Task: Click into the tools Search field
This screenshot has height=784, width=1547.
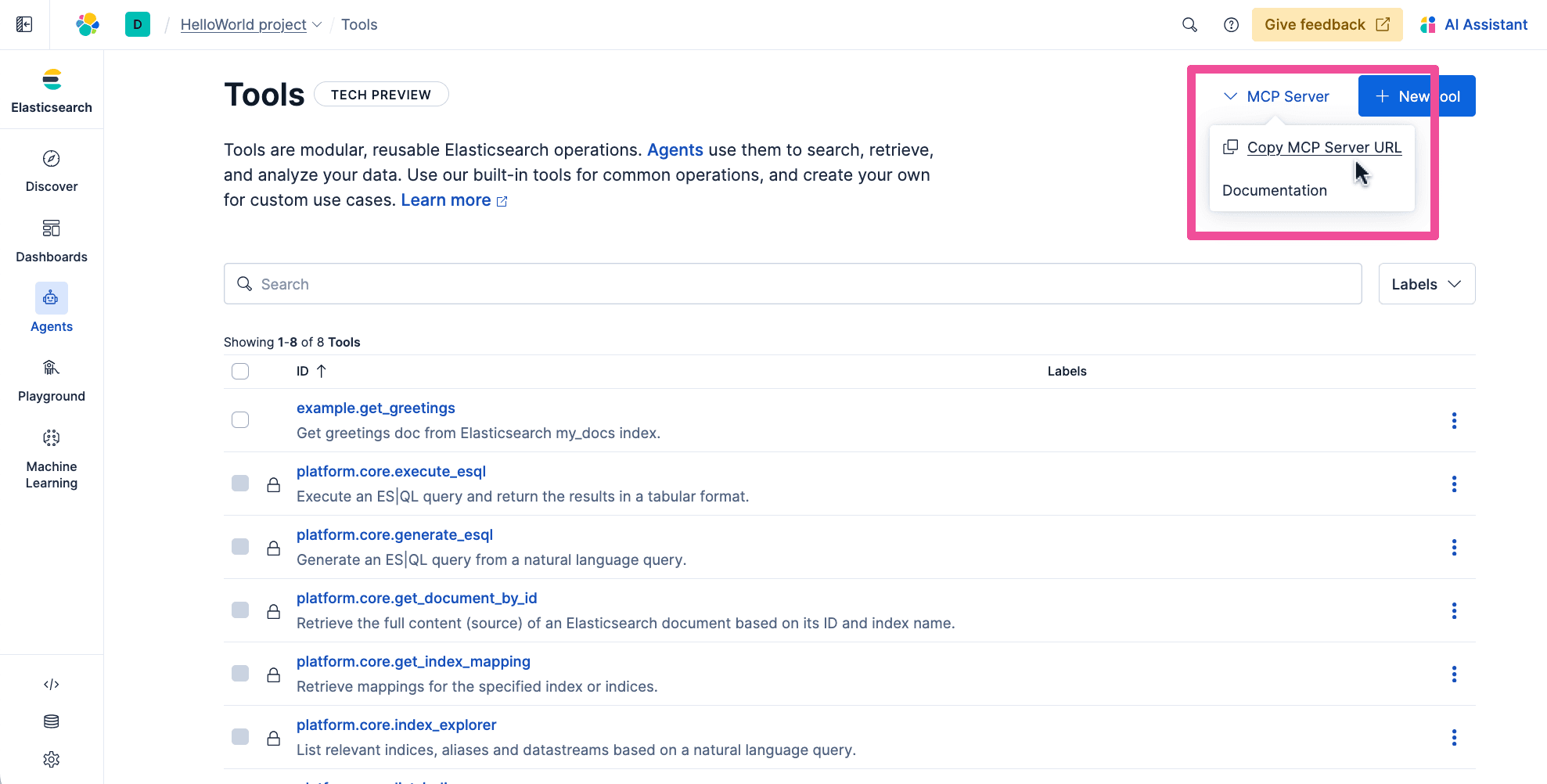Action: (x=792, y=284)
